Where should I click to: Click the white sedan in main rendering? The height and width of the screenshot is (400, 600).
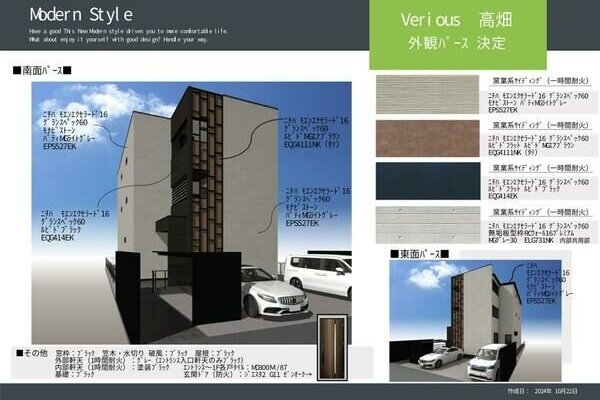[275, 292]
